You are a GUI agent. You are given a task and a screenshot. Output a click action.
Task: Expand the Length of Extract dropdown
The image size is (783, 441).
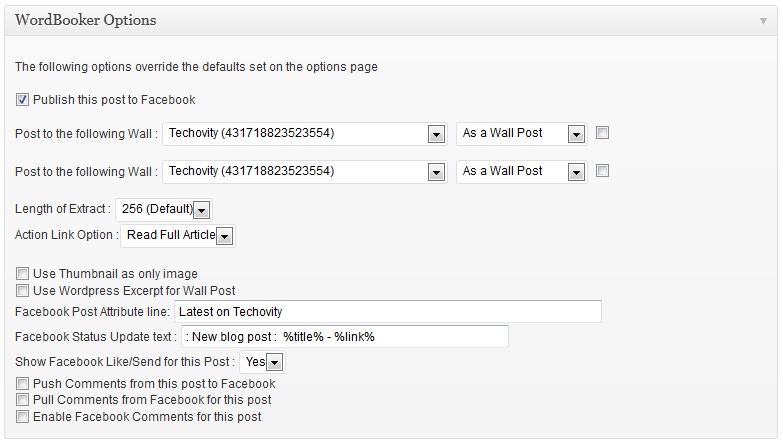click(x=201, y=210)
